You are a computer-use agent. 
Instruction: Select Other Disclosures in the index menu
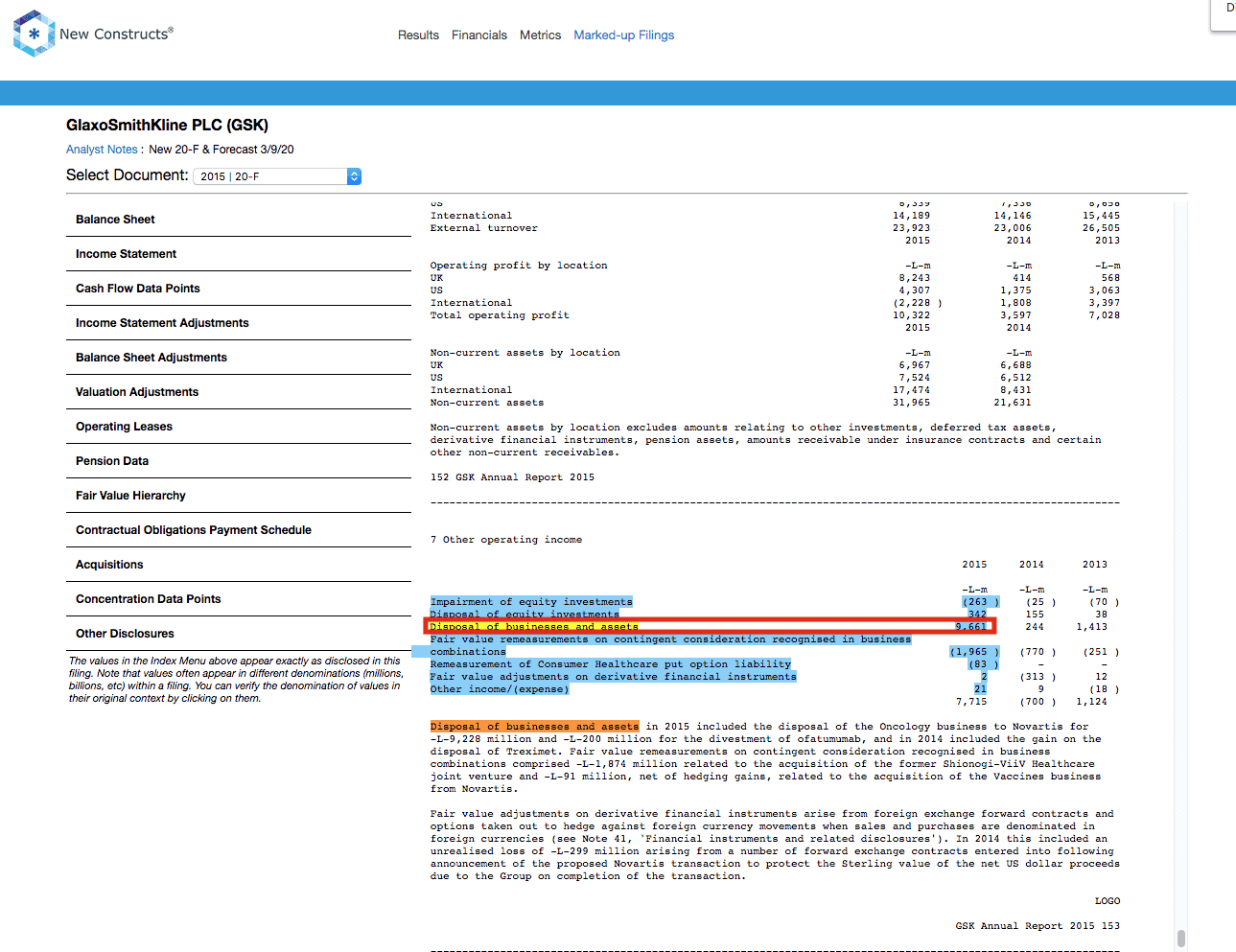(x=239, y=634)
